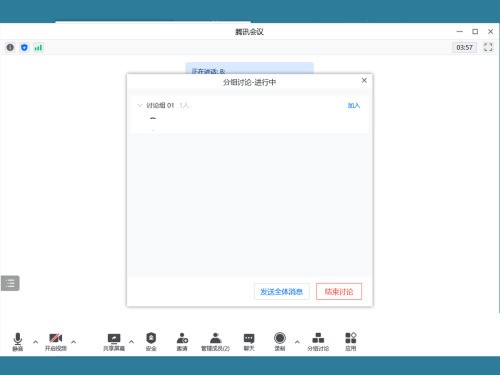This screenshot has height=375, width=500.
Task: Open the side list panel icon
Action: pyautogui.click(x=10, y=283)
